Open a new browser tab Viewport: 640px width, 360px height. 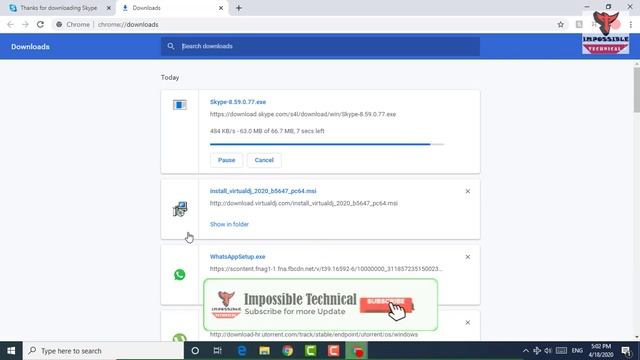click(239, 8)
